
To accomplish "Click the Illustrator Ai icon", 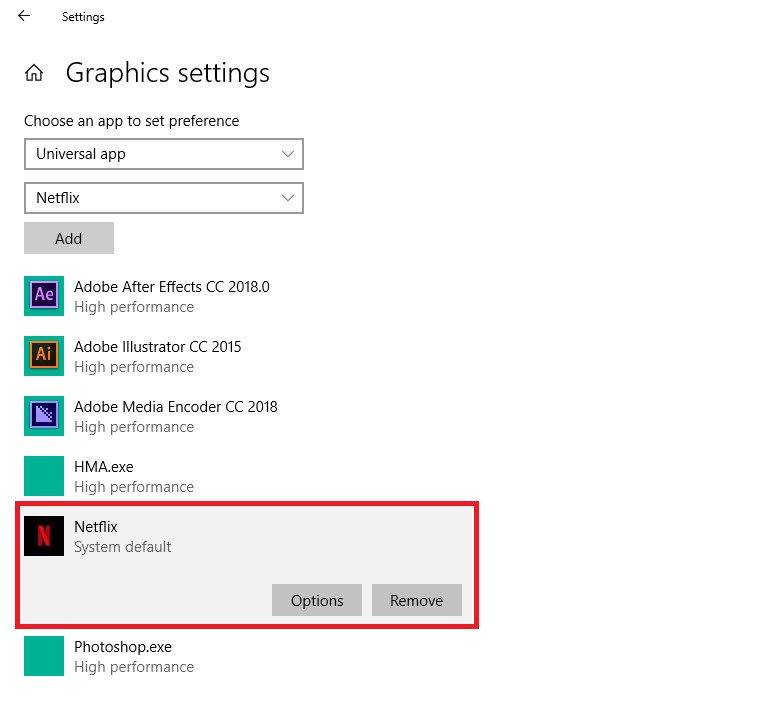I will (44, 356).
